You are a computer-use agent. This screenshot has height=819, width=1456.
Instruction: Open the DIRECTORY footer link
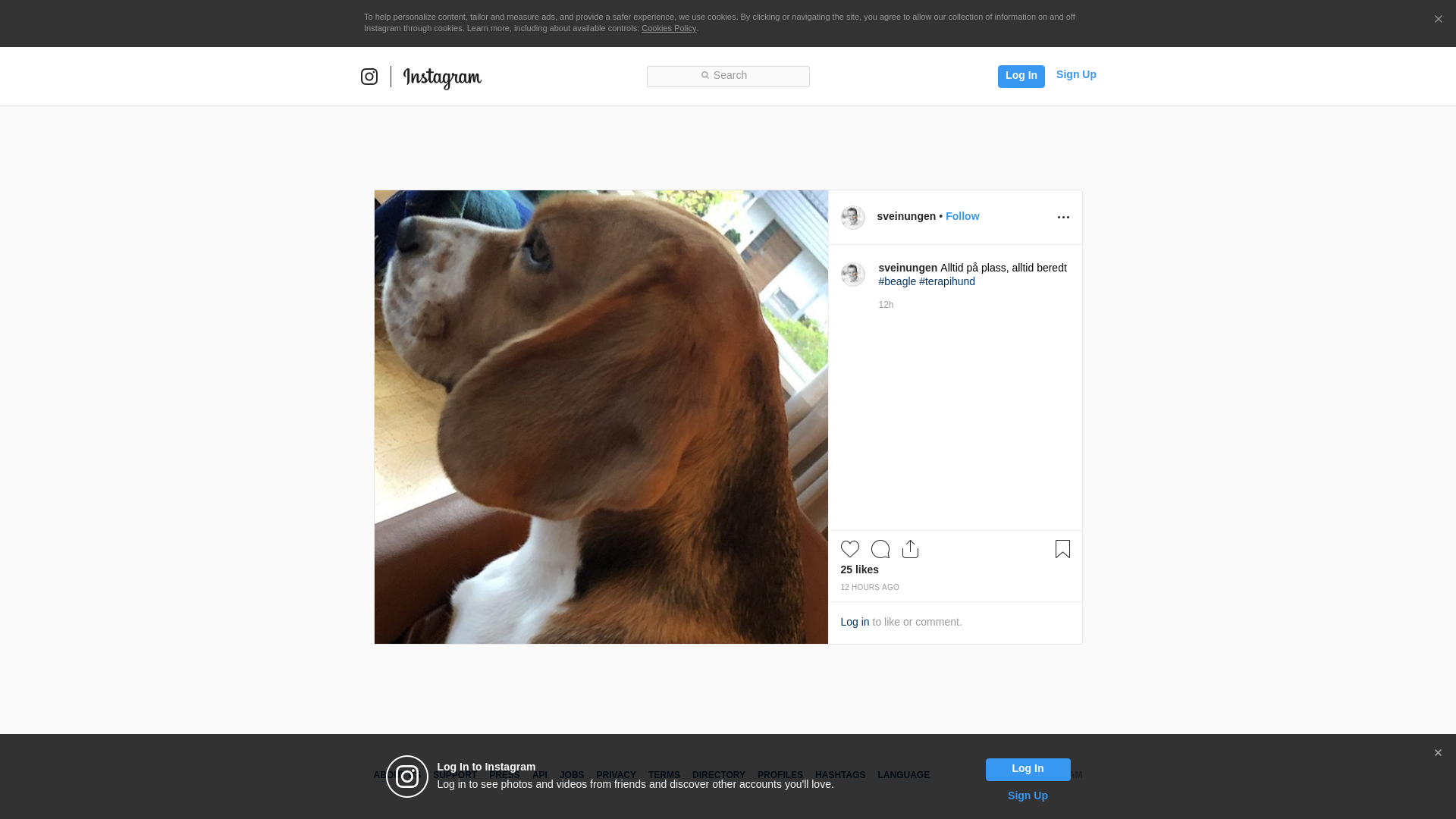pos(719,775)
